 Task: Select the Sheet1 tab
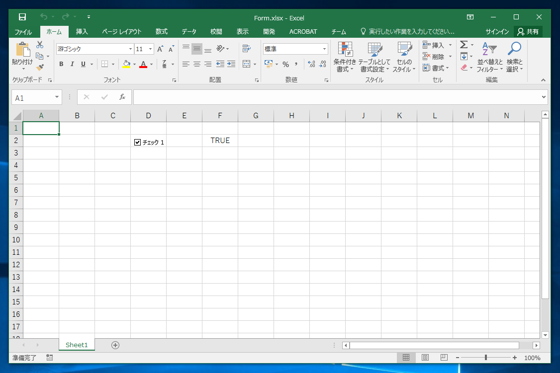76,345
